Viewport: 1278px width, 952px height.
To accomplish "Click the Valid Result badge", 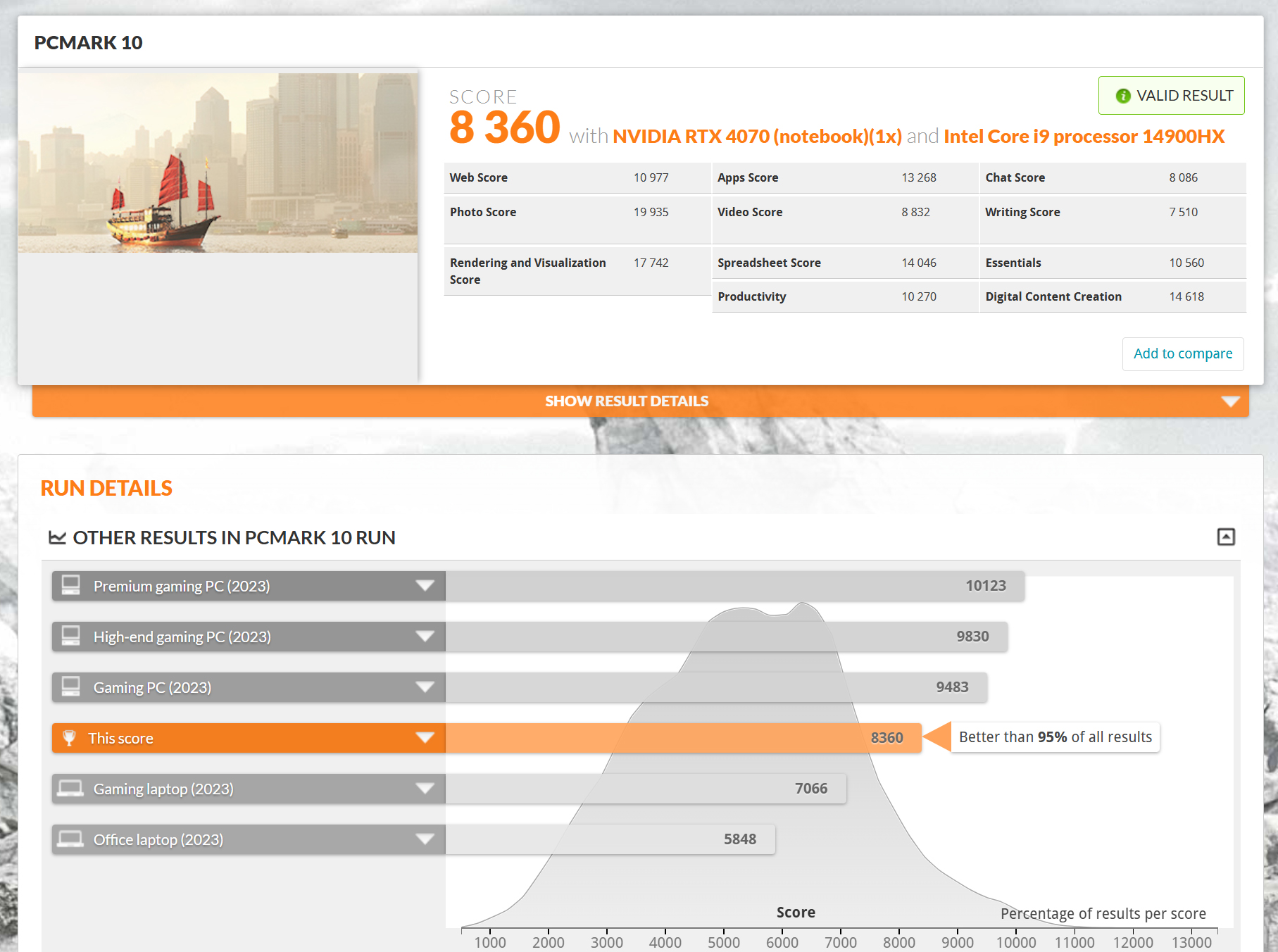I will (1171, 96).
